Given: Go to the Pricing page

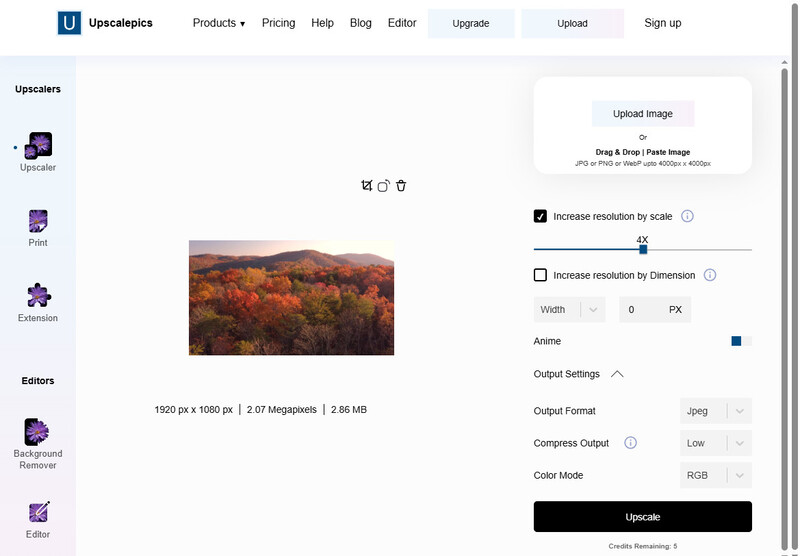Looking at the screenshot, I should [x=279, y=23].
